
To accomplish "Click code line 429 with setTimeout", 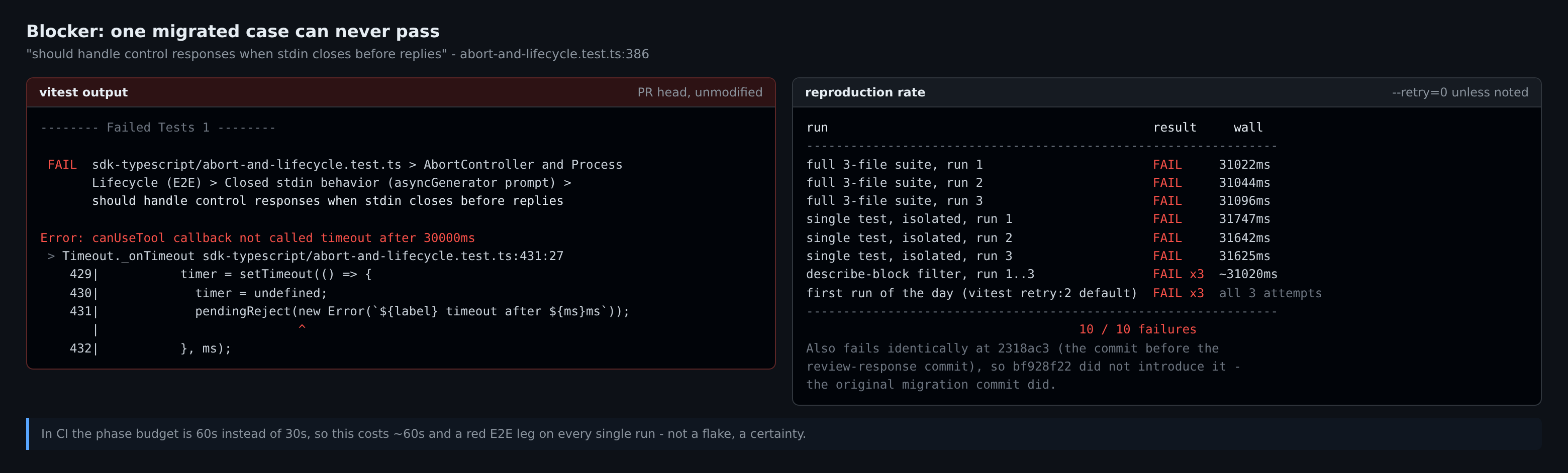I will 220,274.
